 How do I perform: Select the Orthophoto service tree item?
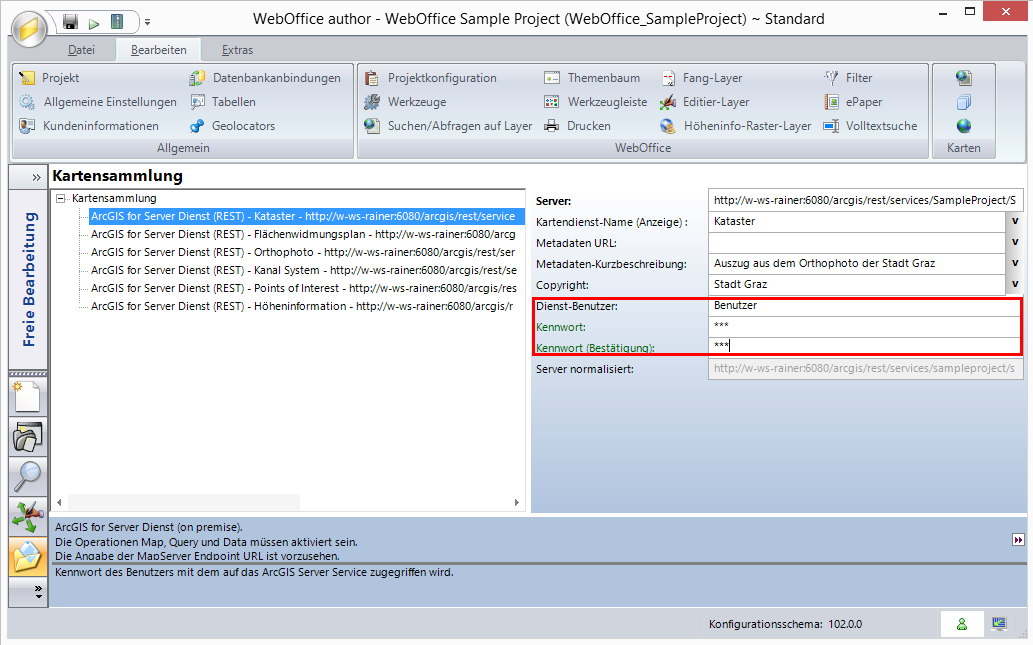[302, 252]
